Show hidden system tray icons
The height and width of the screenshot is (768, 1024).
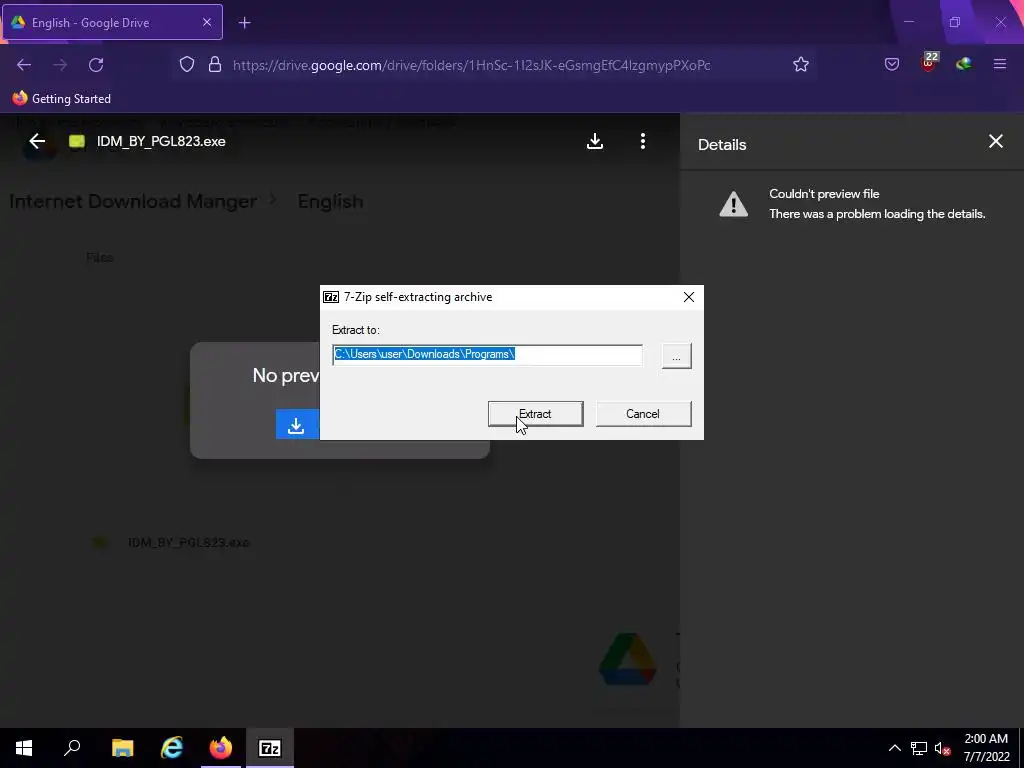click(895, 748)
